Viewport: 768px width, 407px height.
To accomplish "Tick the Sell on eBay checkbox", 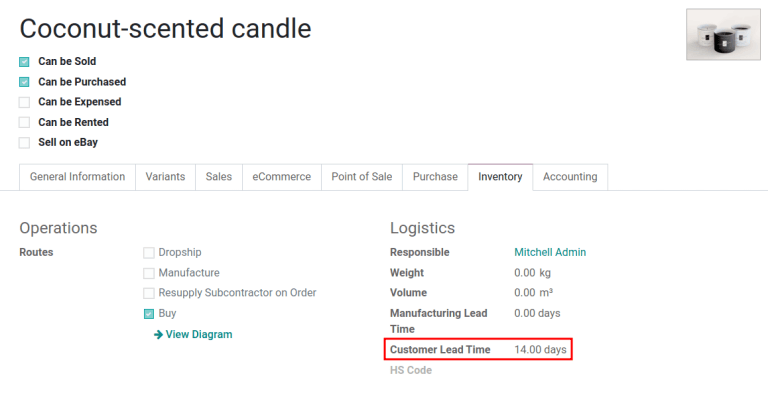I will pos(24,143).
